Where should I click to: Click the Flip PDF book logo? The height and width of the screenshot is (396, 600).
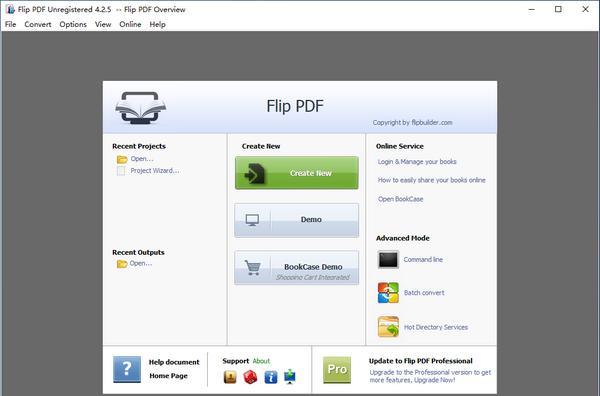pyautogui.click(x=140, y=108)
